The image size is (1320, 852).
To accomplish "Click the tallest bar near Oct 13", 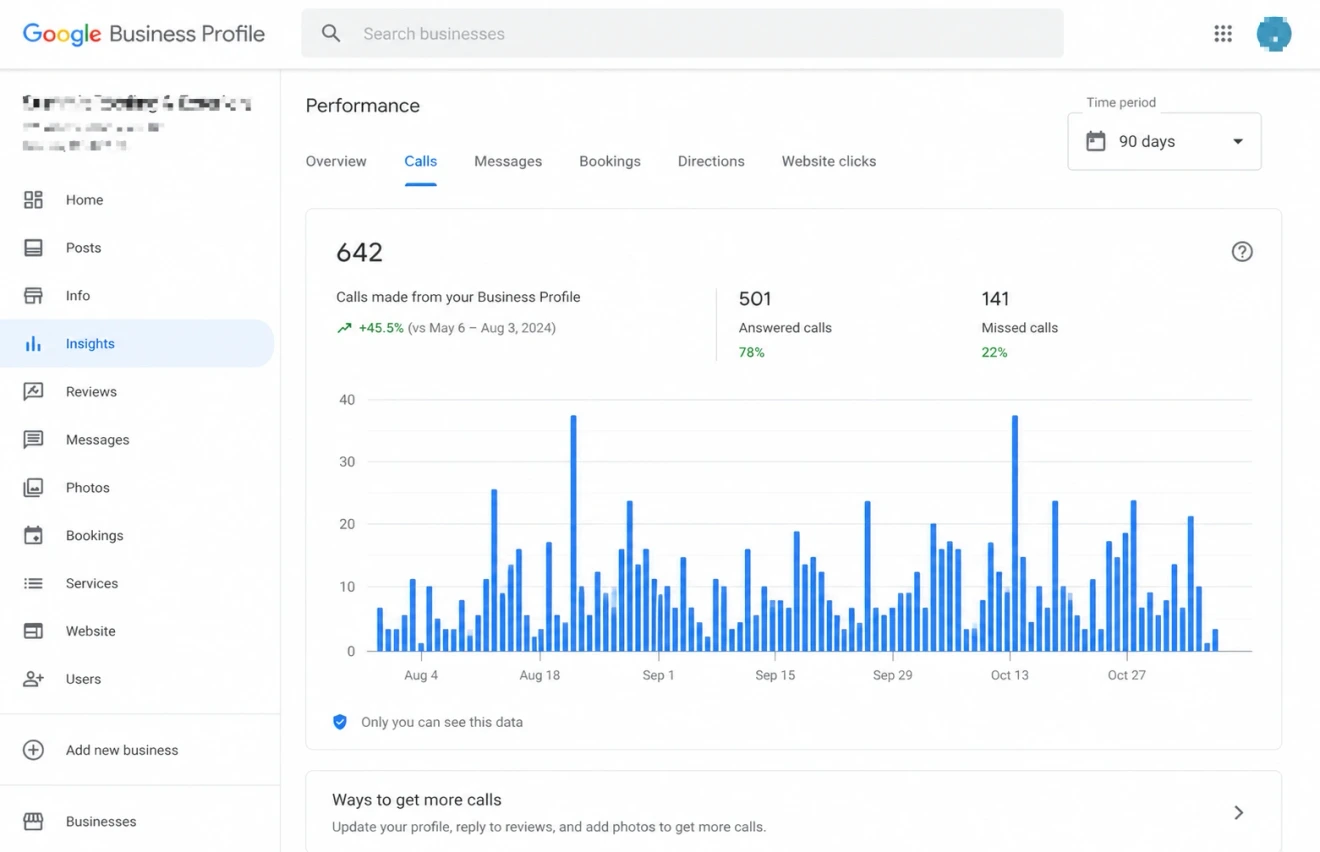I will tap(1014, 530).
